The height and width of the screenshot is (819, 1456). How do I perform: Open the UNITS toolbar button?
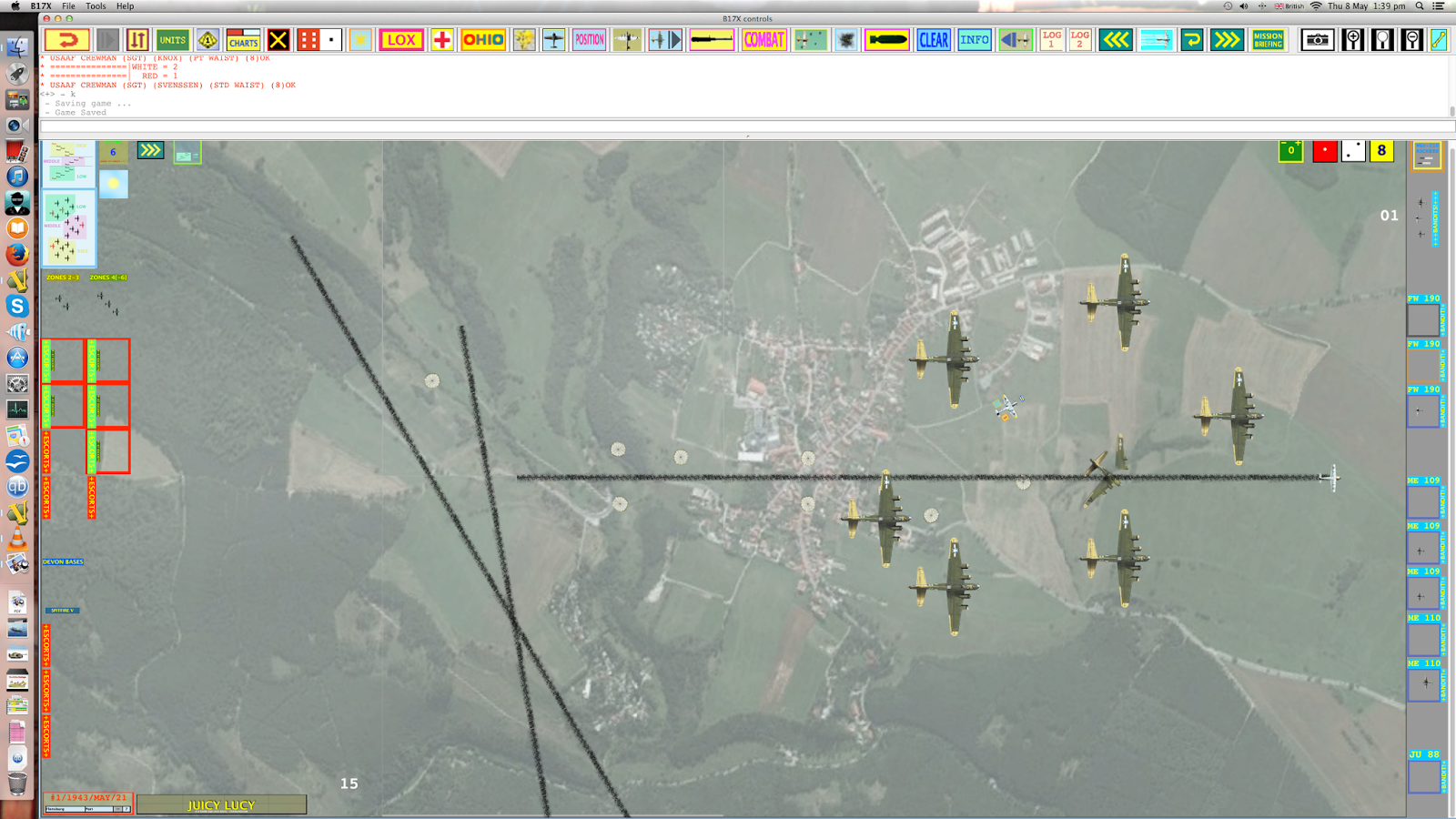tap(172, 40)
